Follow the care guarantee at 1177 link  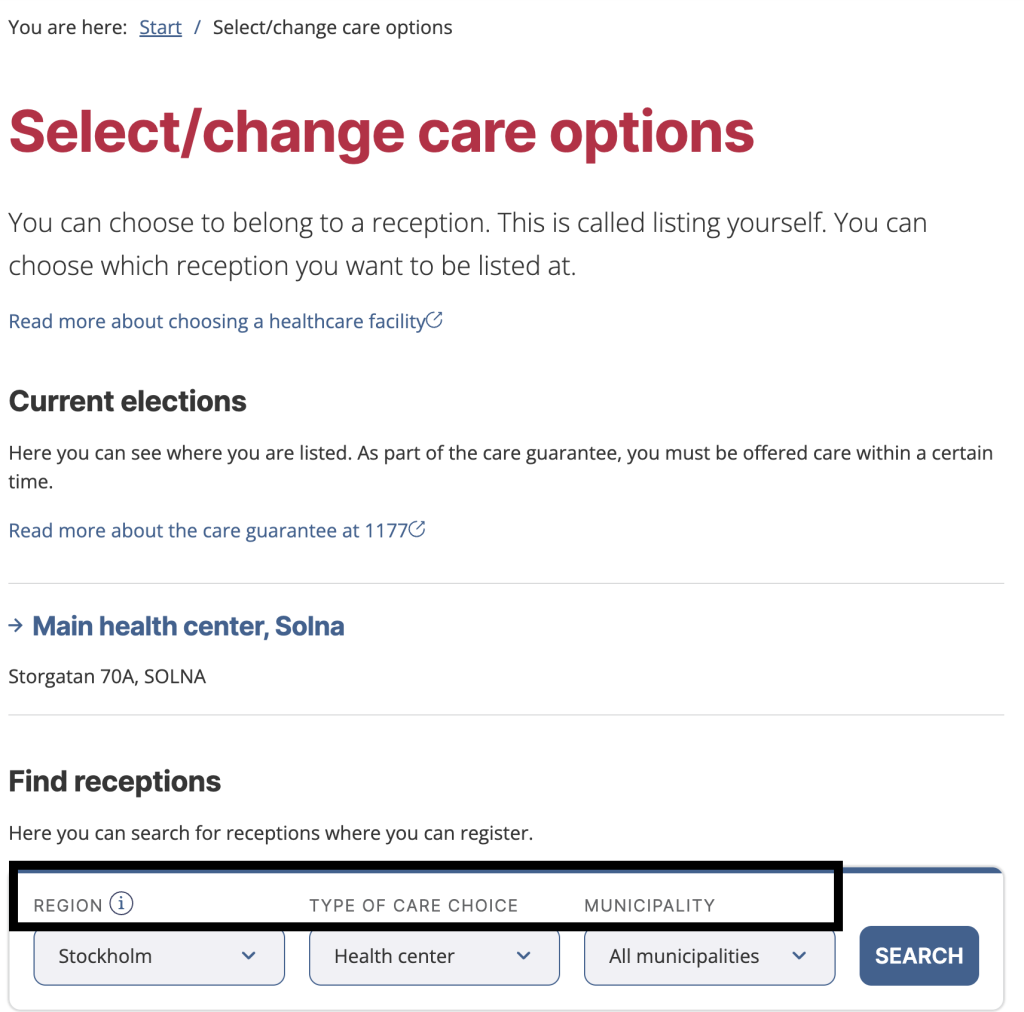click(208, 530)
